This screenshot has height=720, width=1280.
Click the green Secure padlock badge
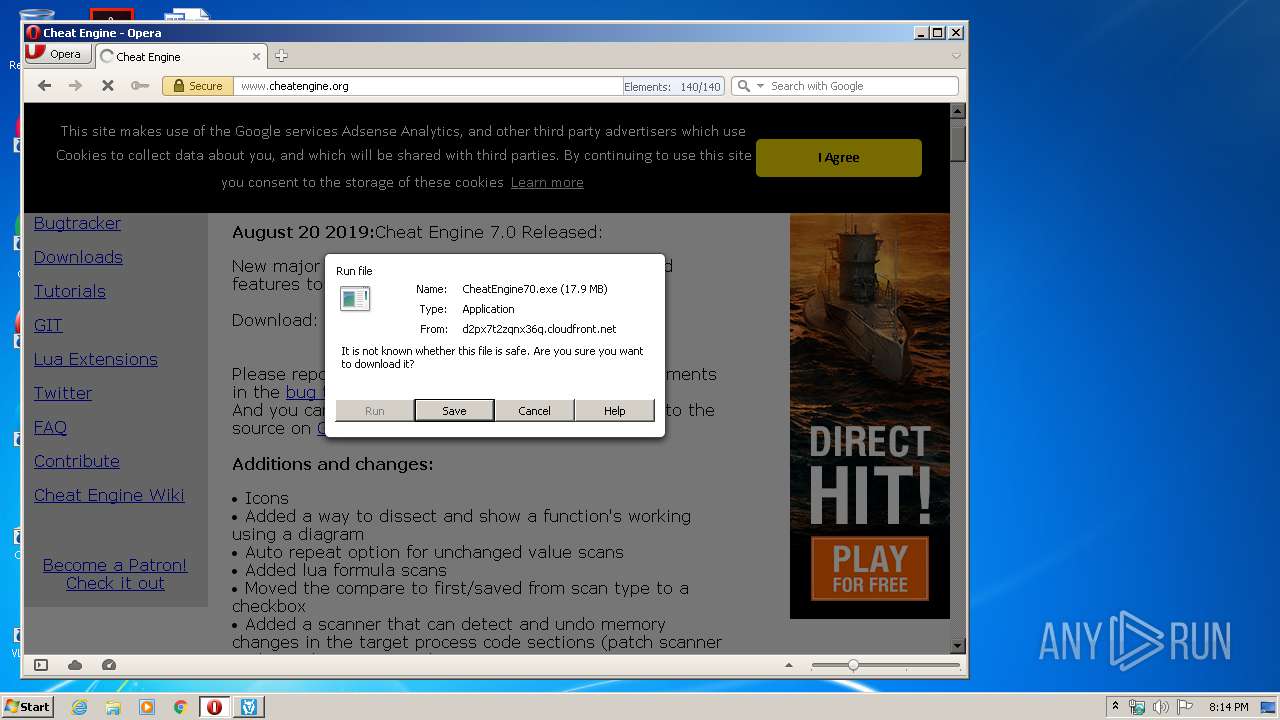click(x=198, y=86)
